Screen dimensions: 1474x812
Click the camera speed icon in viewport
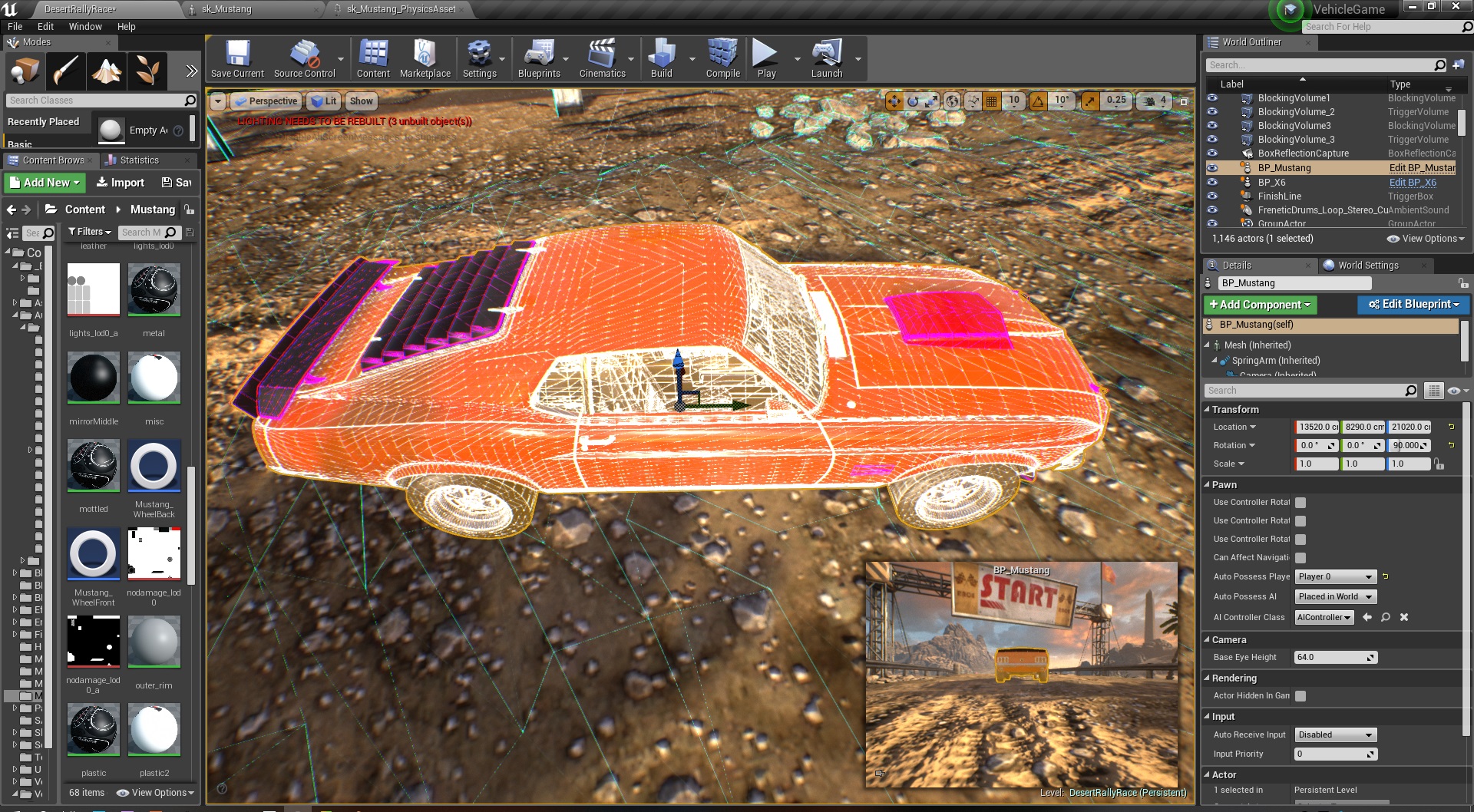1149,101
